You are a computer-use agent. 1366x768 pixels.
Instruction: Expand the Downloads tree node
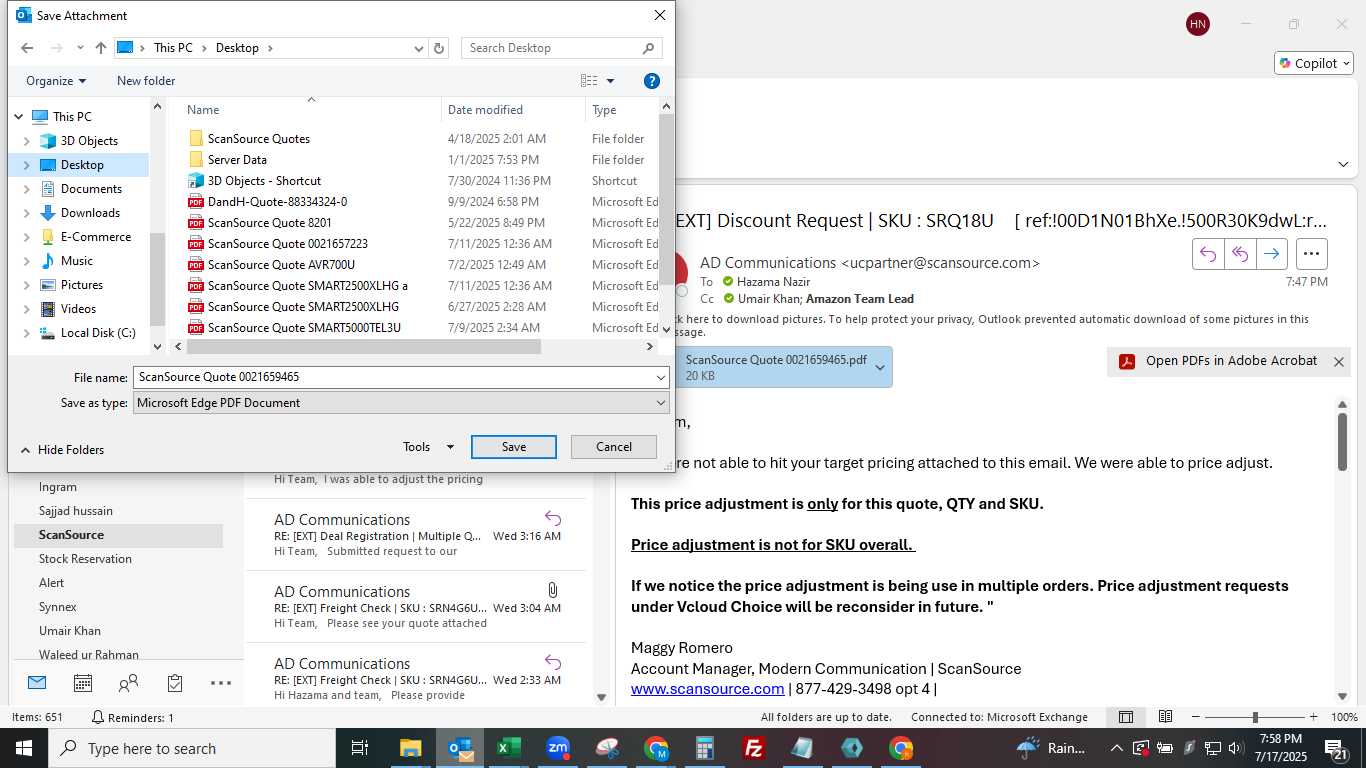point(27,213)
